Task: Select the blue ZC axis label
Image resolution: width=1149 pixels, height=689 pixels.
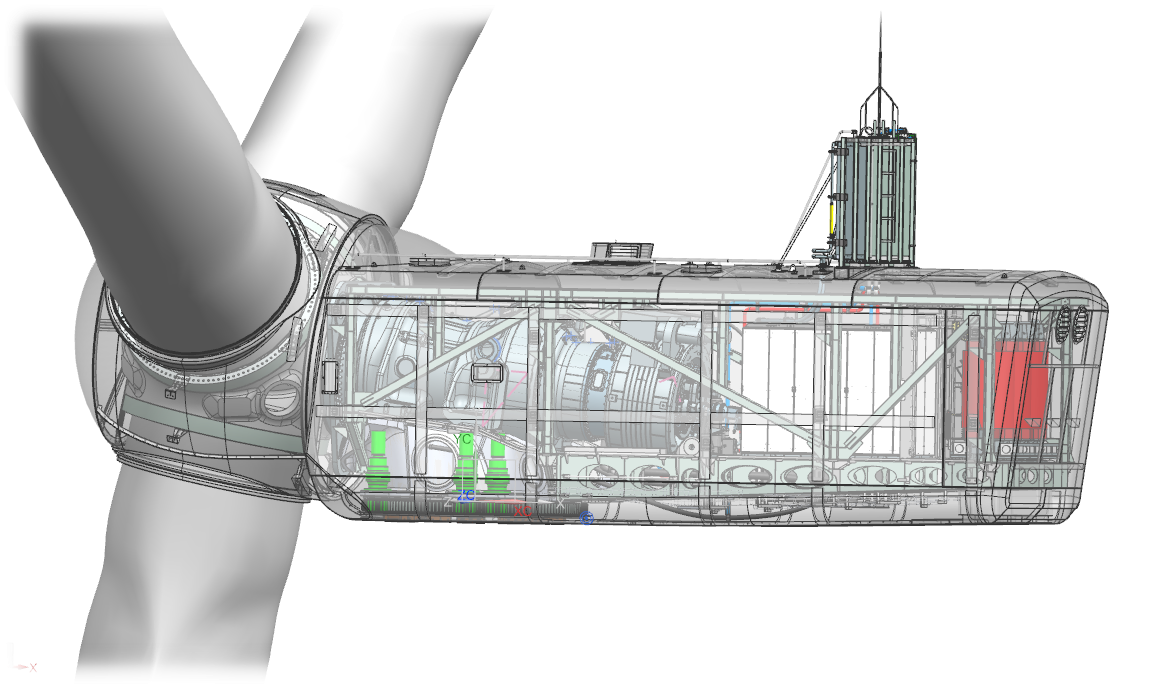Action: click(465, 495)
